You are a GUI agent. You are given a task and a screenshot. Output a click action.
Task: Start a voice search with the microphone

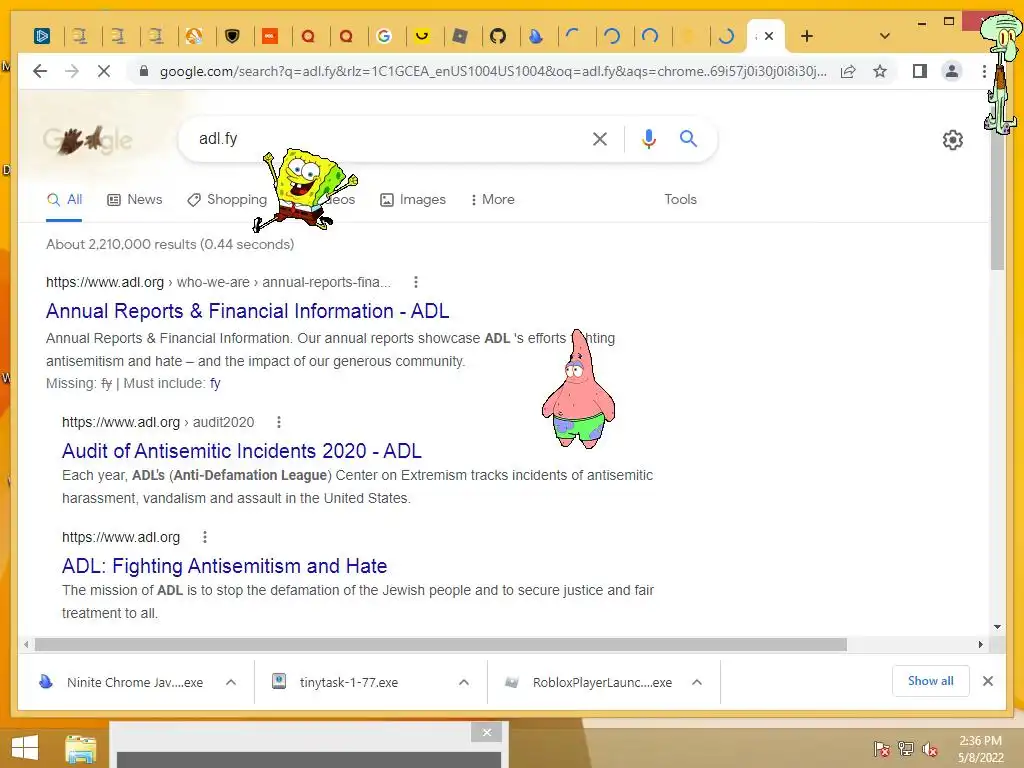coord(648,138)
